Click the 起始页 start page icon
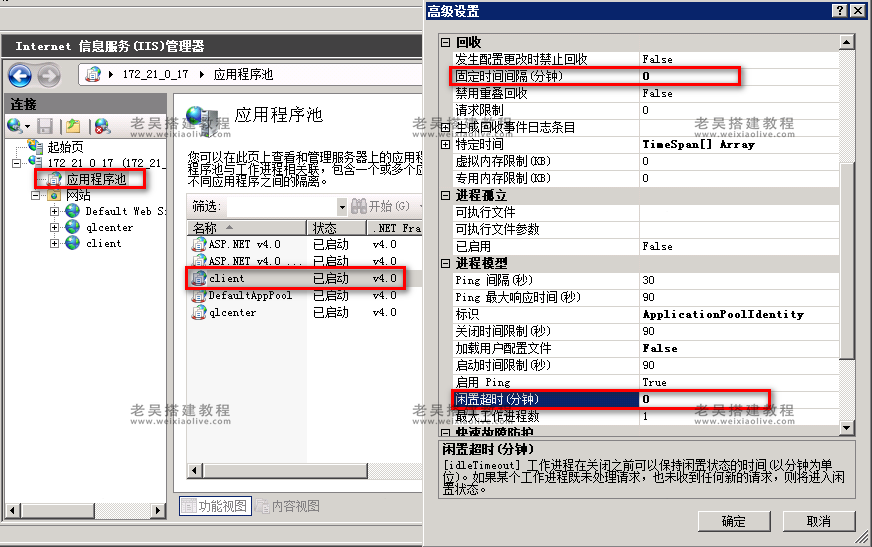The height and width of the screenshot is (547, 872). pos(36,146)
